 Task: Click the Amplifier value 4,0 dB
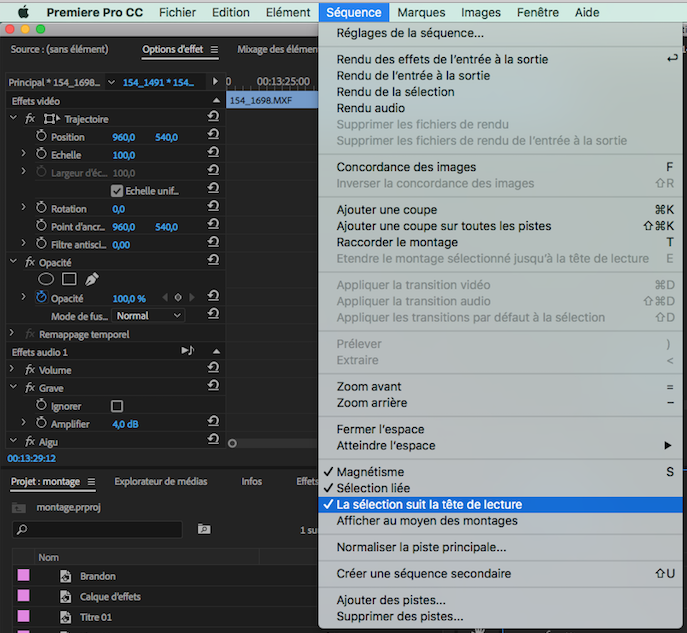(x=125, y=424)
